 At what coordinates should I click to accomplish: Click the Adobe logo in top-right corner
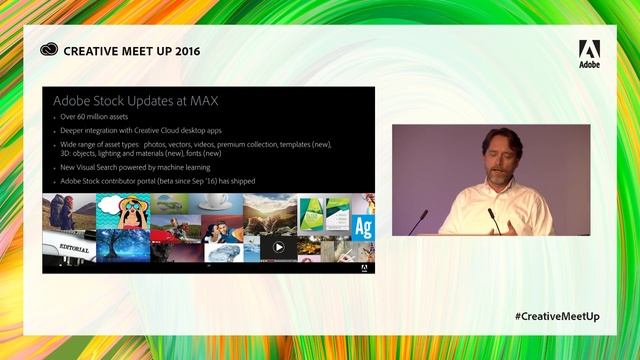(x=589, y=54)
